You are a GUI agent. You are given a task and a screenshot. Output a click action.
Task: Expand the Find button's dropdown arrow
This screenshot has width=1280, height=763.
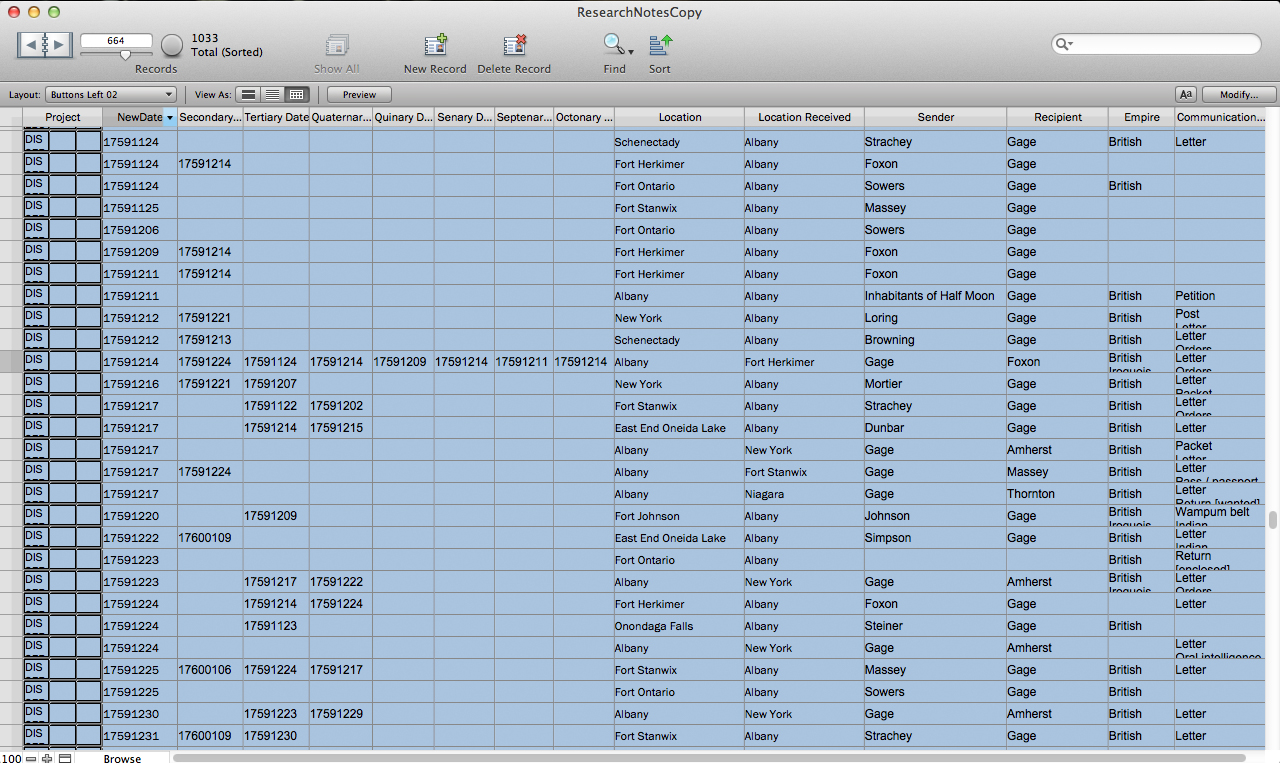tap(631, 51)
